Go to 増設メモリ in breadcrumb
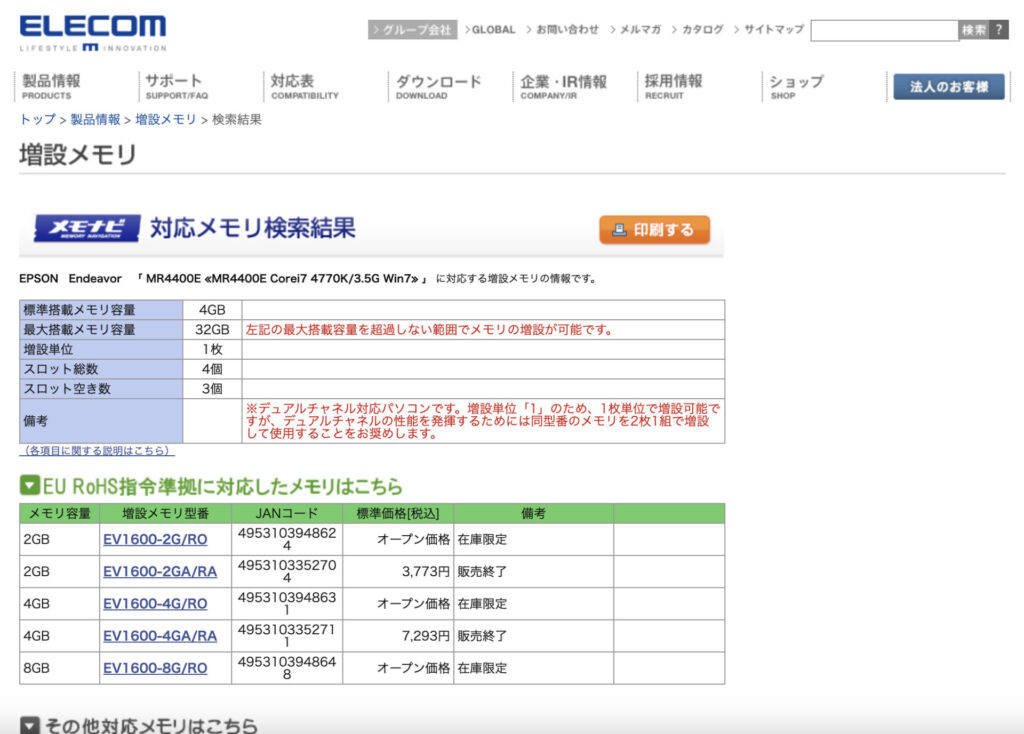Image resolution: width=1024 pixels, height=734 pixels. pos(165,120)
